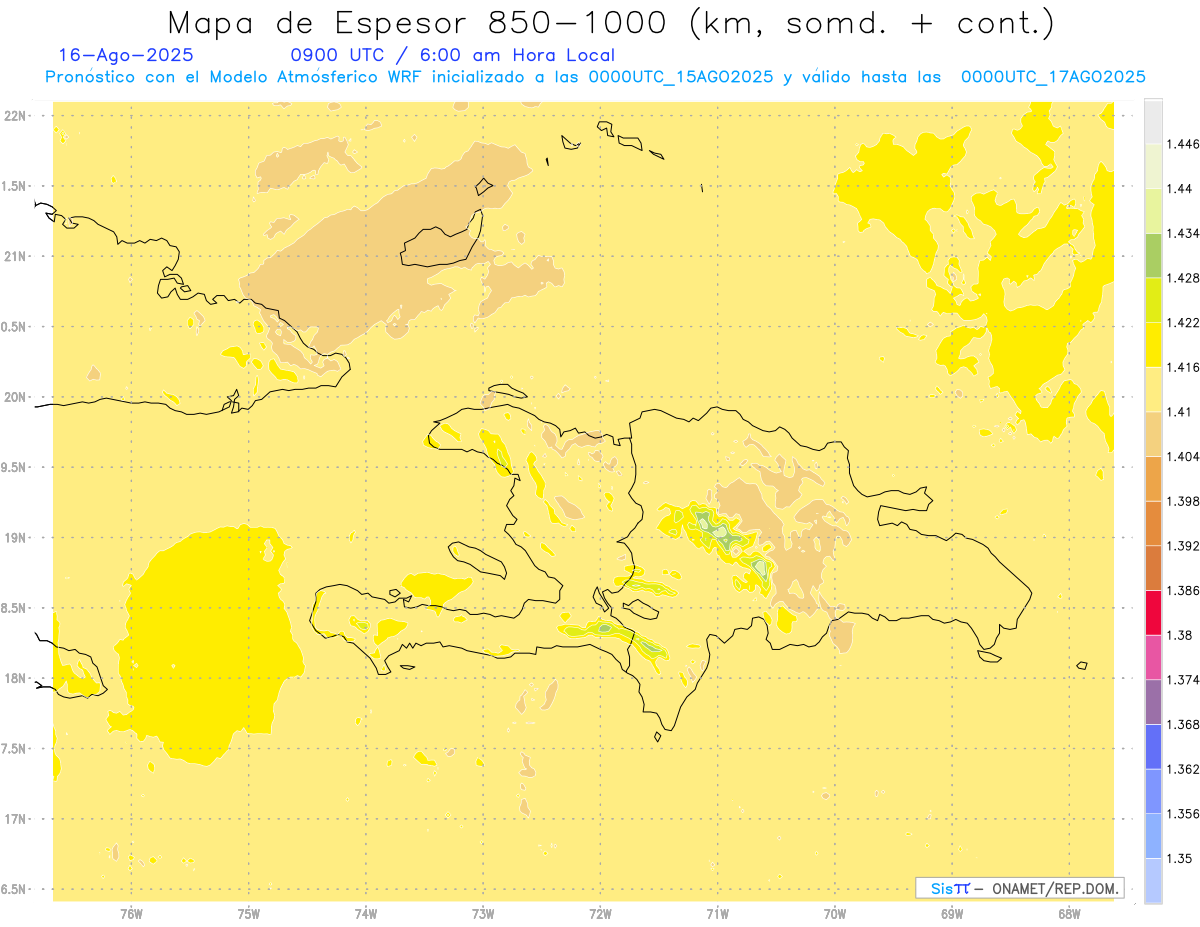Image resolution: width=1200 pixels, height=927 pixels.
Task: Click the '1.44' colorbar value
Action: pos(1180,188)
